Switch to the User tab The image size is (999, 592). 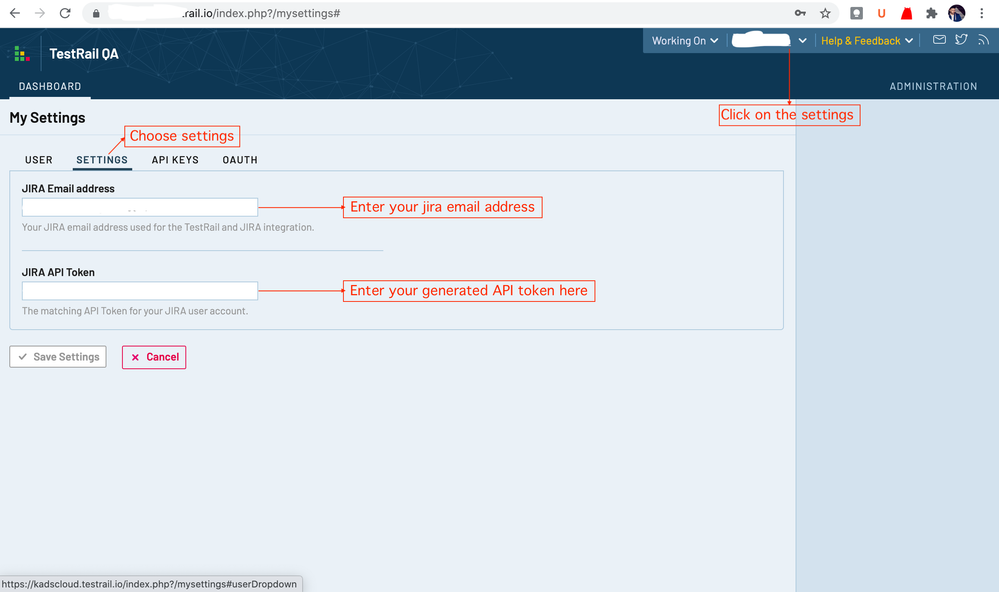[39, 160]
